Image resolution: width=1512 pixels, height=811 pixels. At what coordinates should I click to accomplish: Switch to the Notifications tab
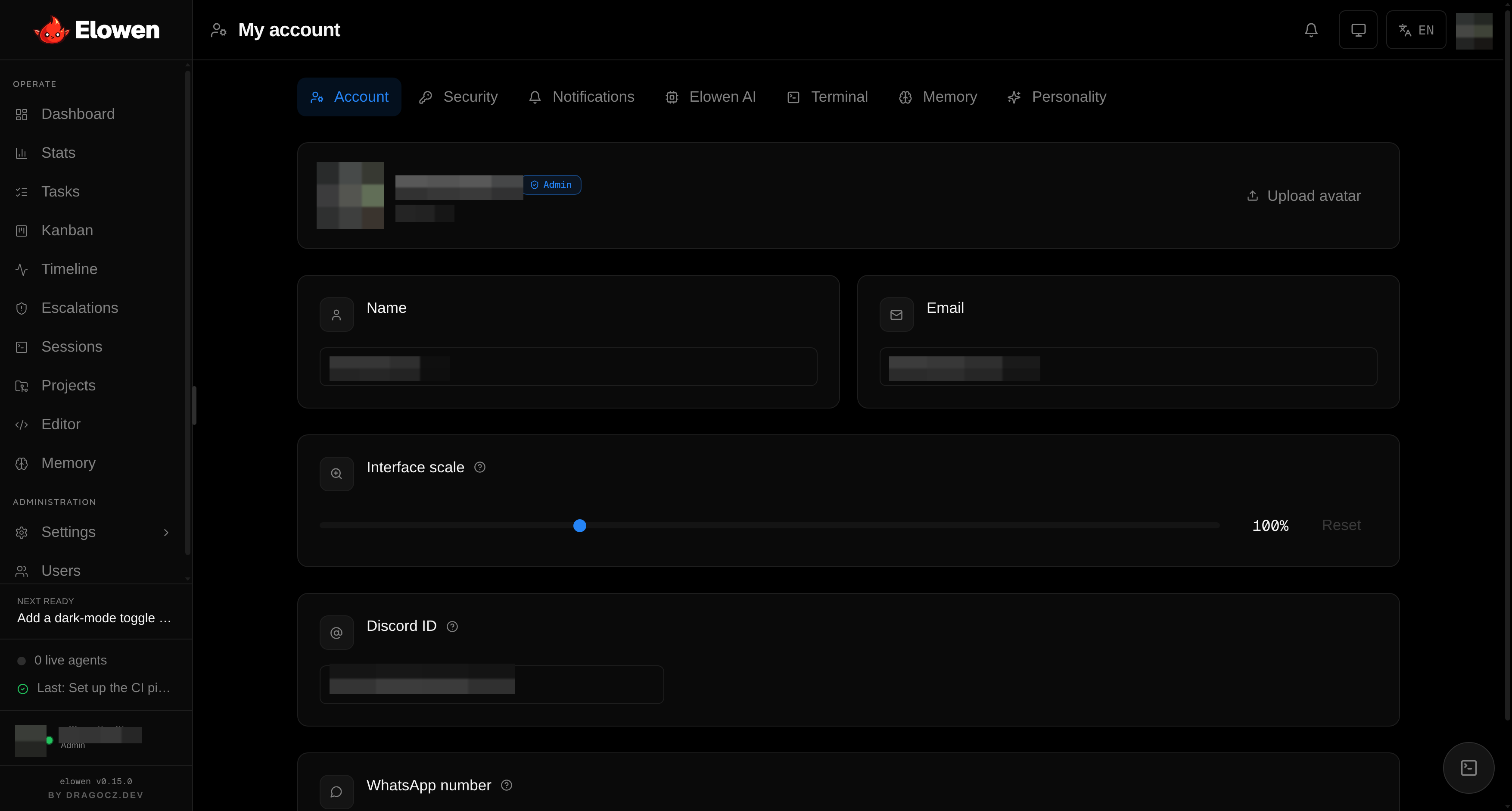click(x=581, y=97)
